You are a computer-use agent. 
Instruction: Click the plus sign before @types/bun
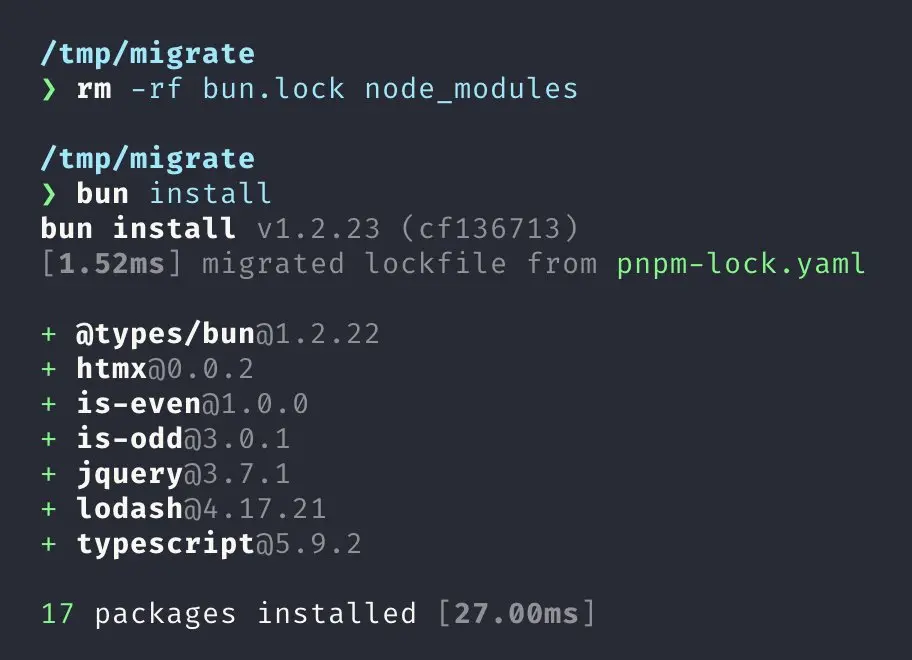(49, 334)
